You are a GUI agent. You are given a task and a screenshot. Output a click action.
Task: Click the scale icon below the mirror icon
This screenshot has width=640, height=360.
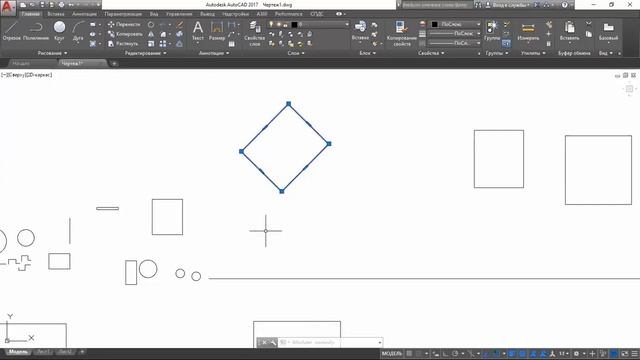[x=151, y=43]
